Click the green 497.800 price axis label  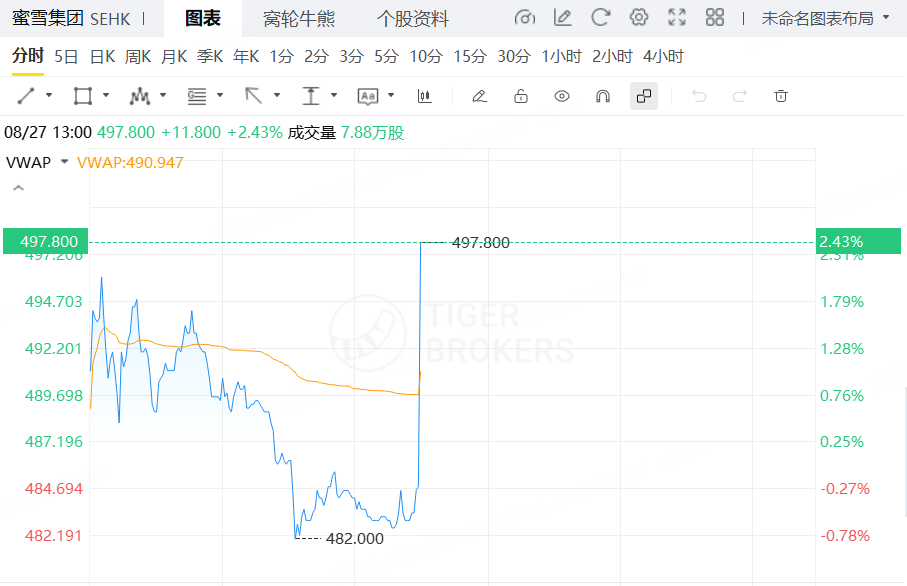pos(46,241)
